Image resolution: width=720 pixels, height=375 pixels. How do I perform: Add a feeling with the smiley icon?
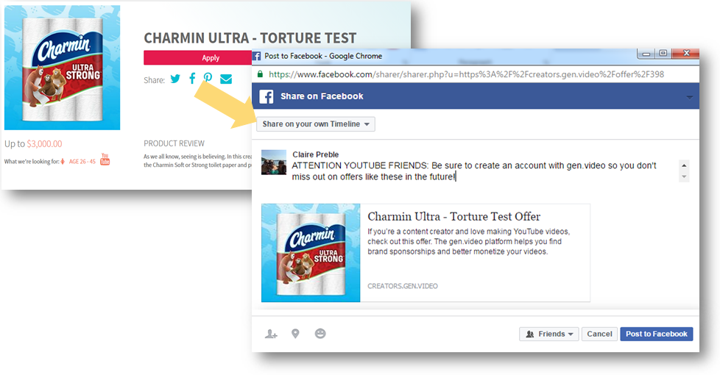[320, 334]
